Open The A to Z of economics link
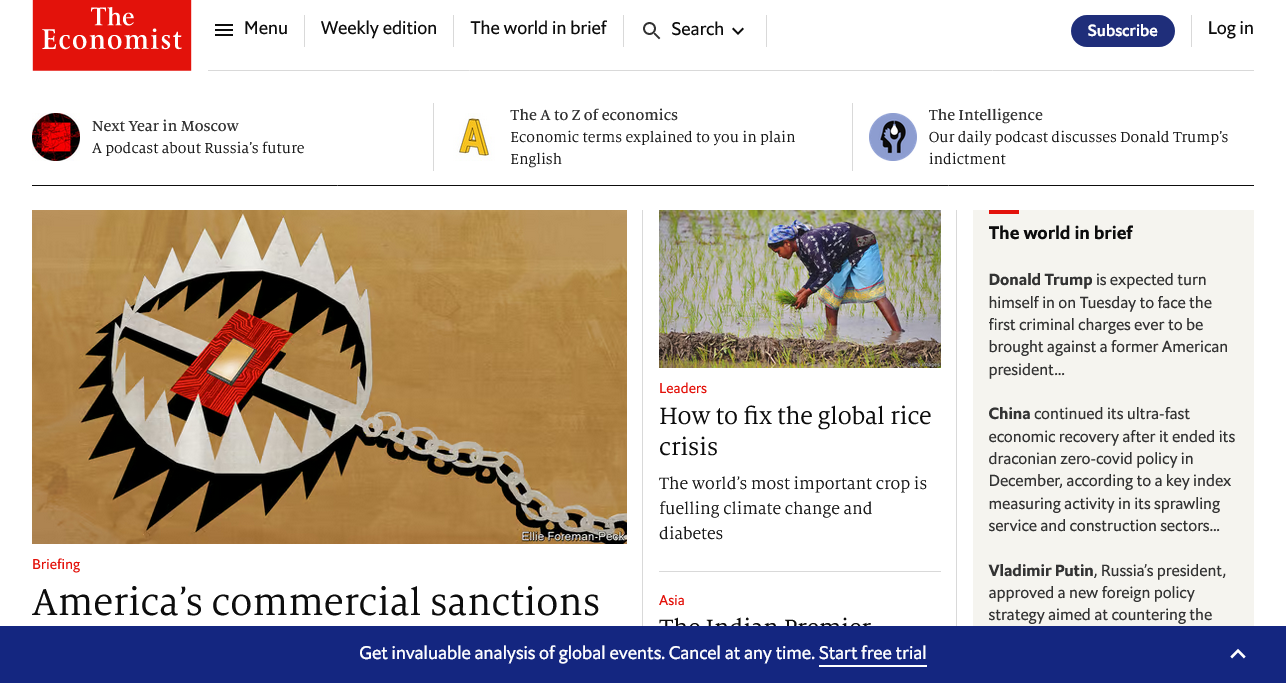Screen dimensions: 1286x683 point(594,115)
